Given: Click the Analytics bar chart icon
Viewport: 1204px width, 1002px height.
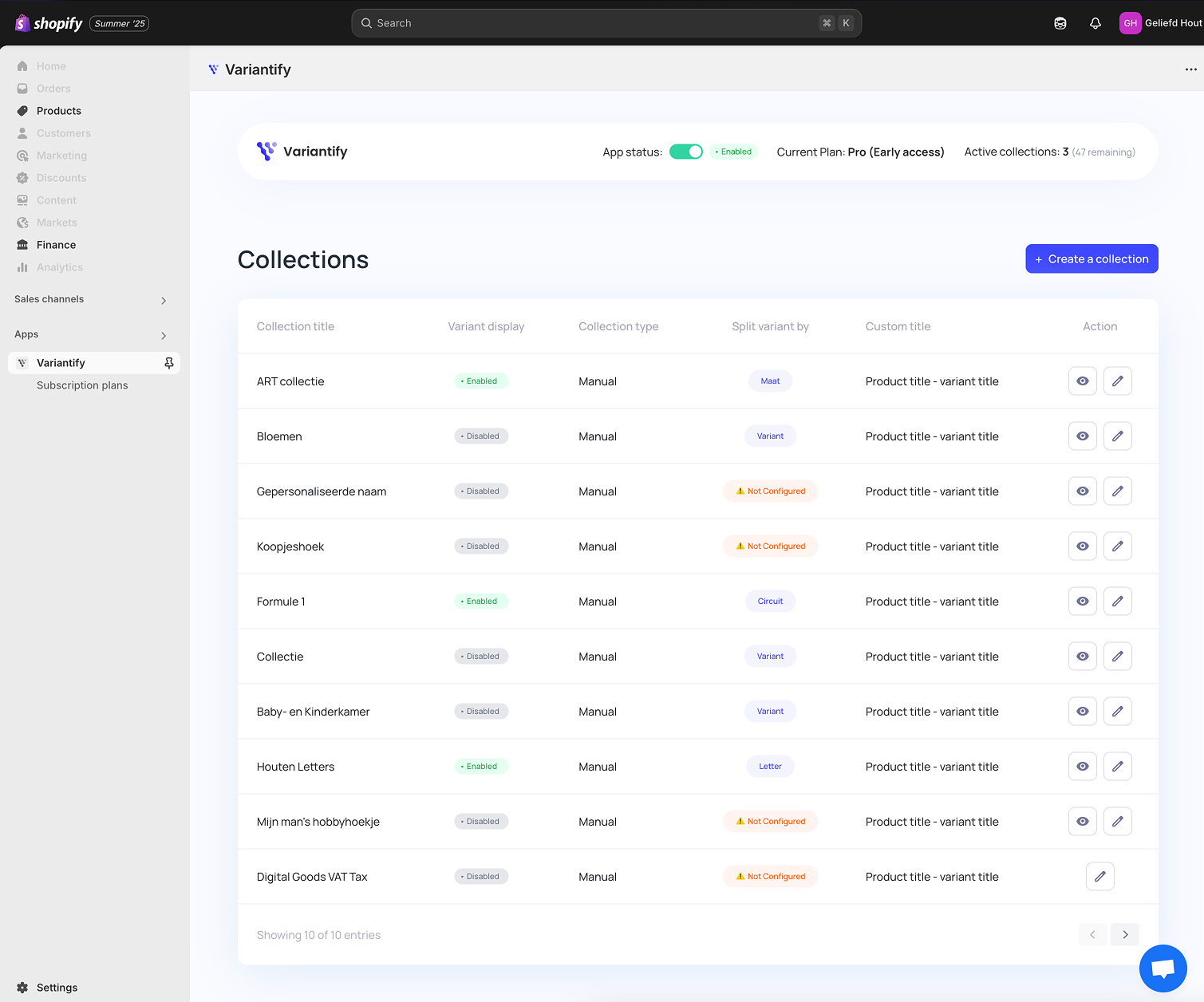Looking at the screenshot, I should pos(22,267).
